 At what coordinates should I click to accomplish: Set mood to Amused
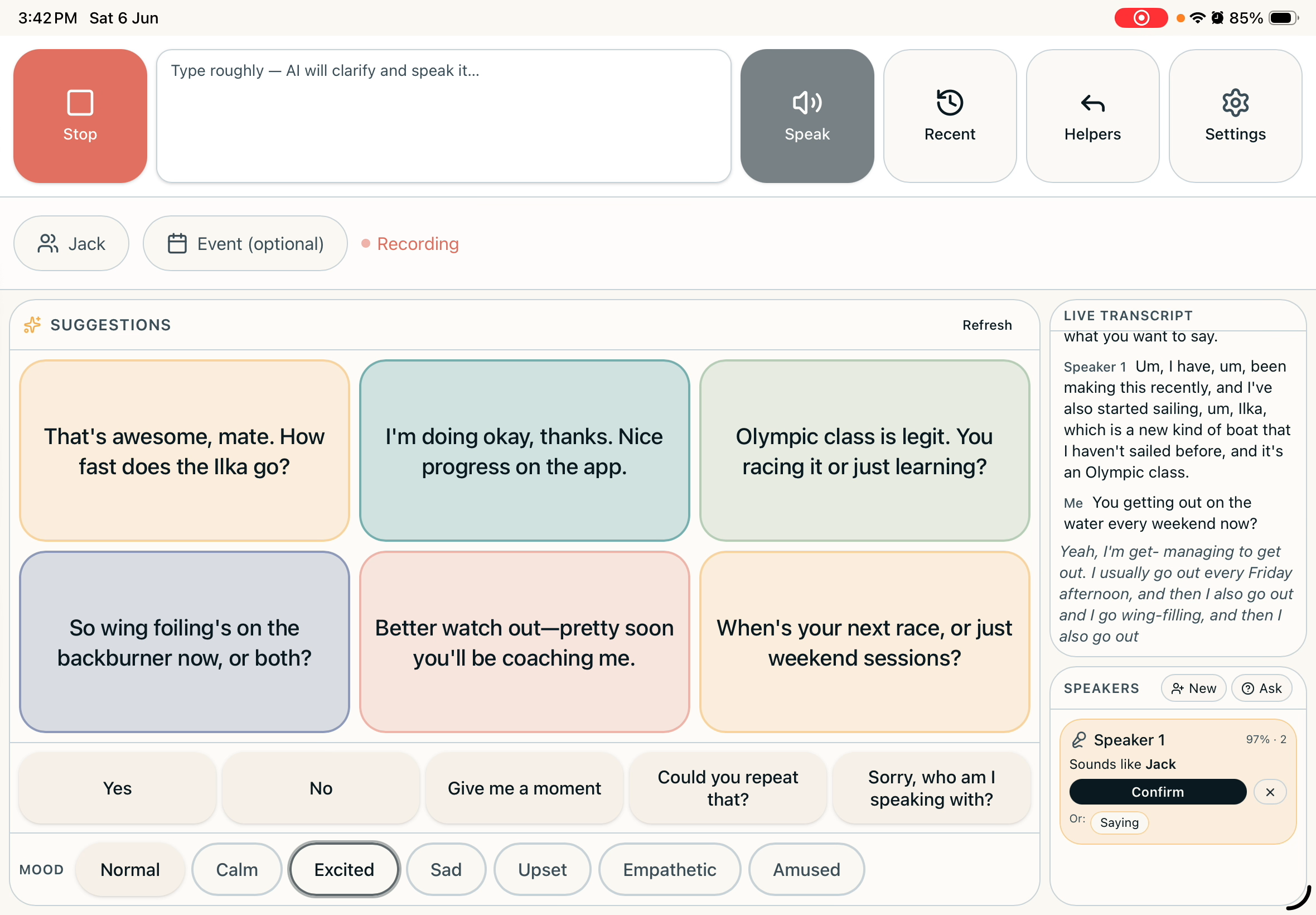point(806,869)
